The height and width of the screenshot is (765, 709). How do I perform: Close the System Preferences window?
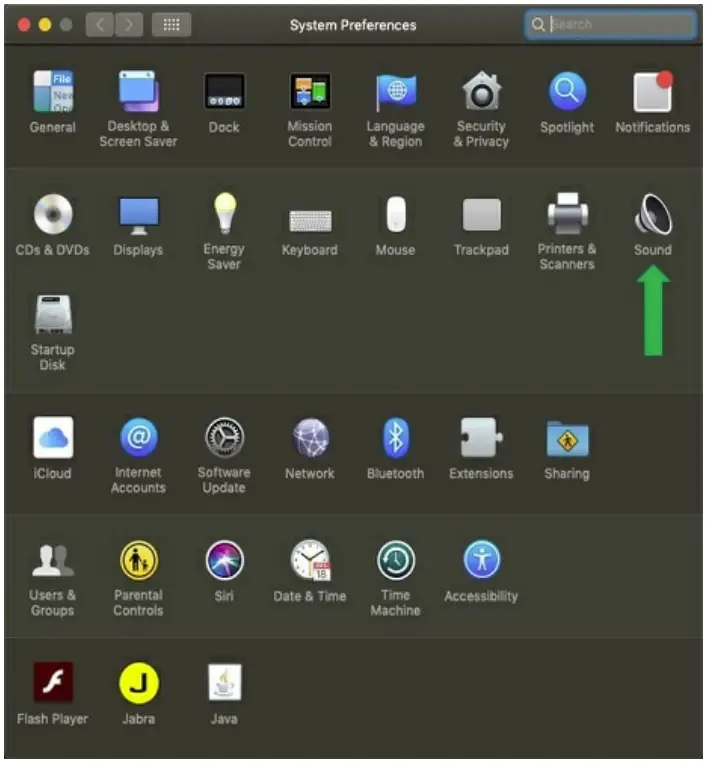[x=23, y=25]
